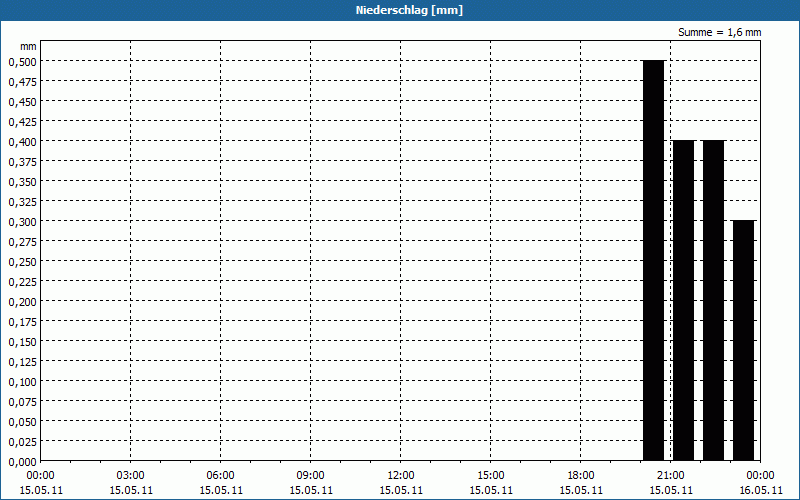The width and height of the screenshot is (800, 500).
Task: Click the 09:00 time label
Action: [x=311, y=476]
